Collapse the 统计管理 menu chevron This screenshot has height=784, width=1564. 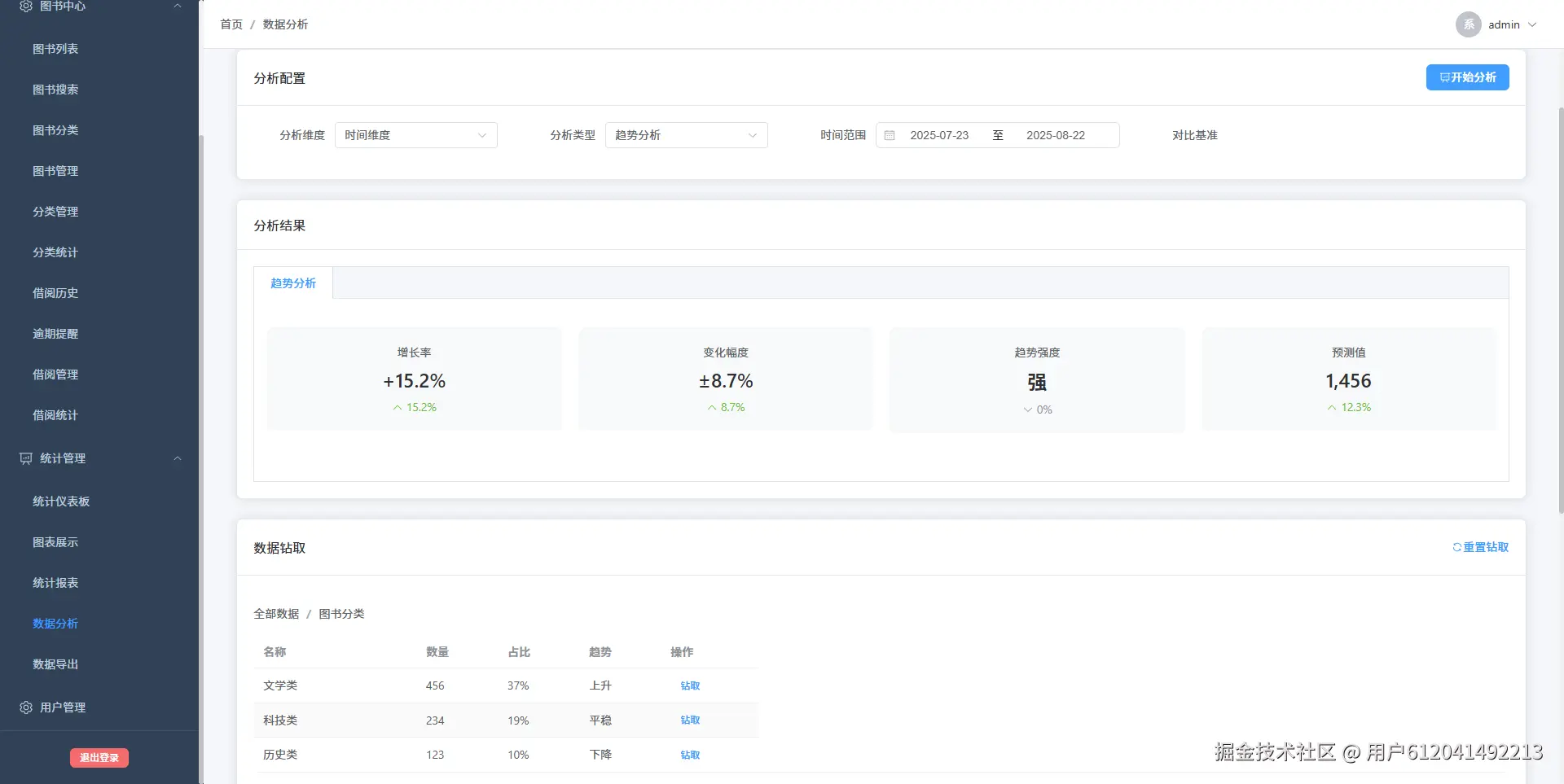178,458
